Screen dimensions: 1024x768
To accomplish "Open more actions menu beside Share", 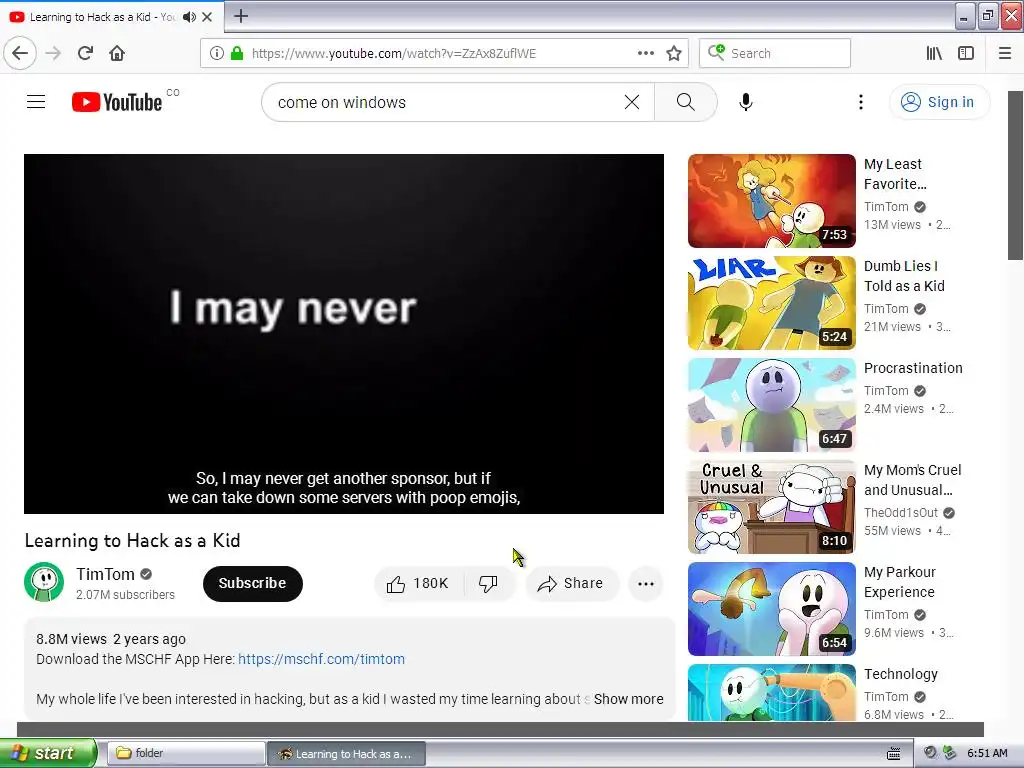I will (x=645, y=584).
